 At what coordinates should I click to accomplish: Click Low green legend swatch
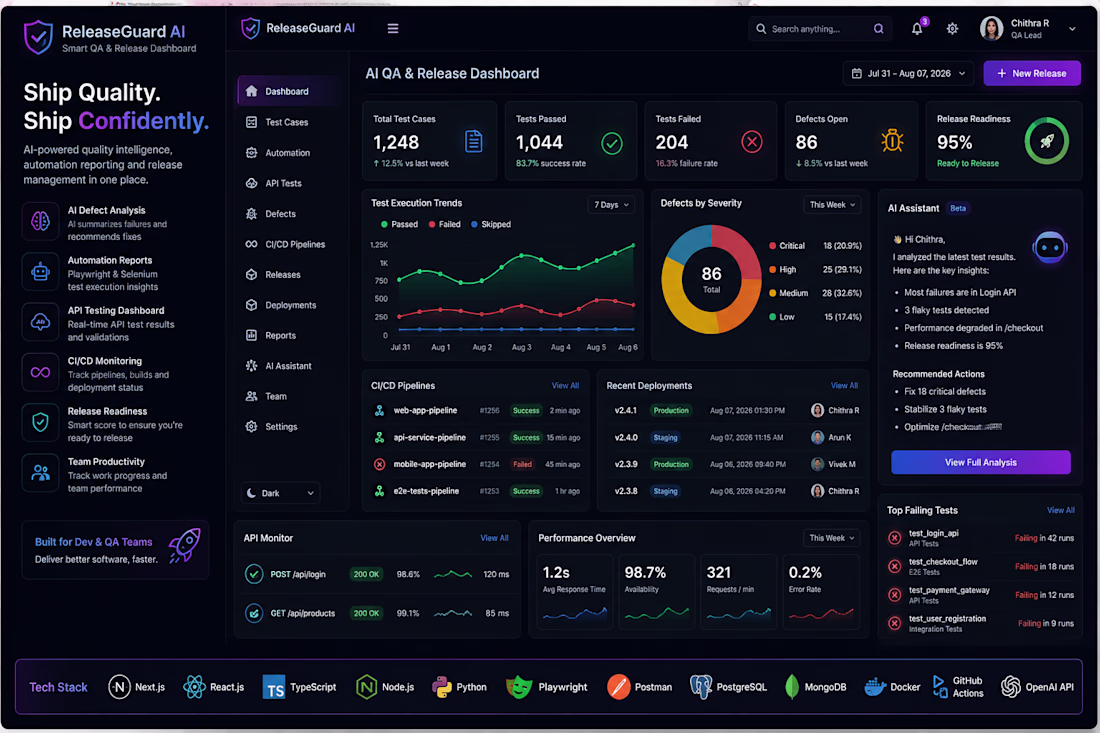[772, 317]
